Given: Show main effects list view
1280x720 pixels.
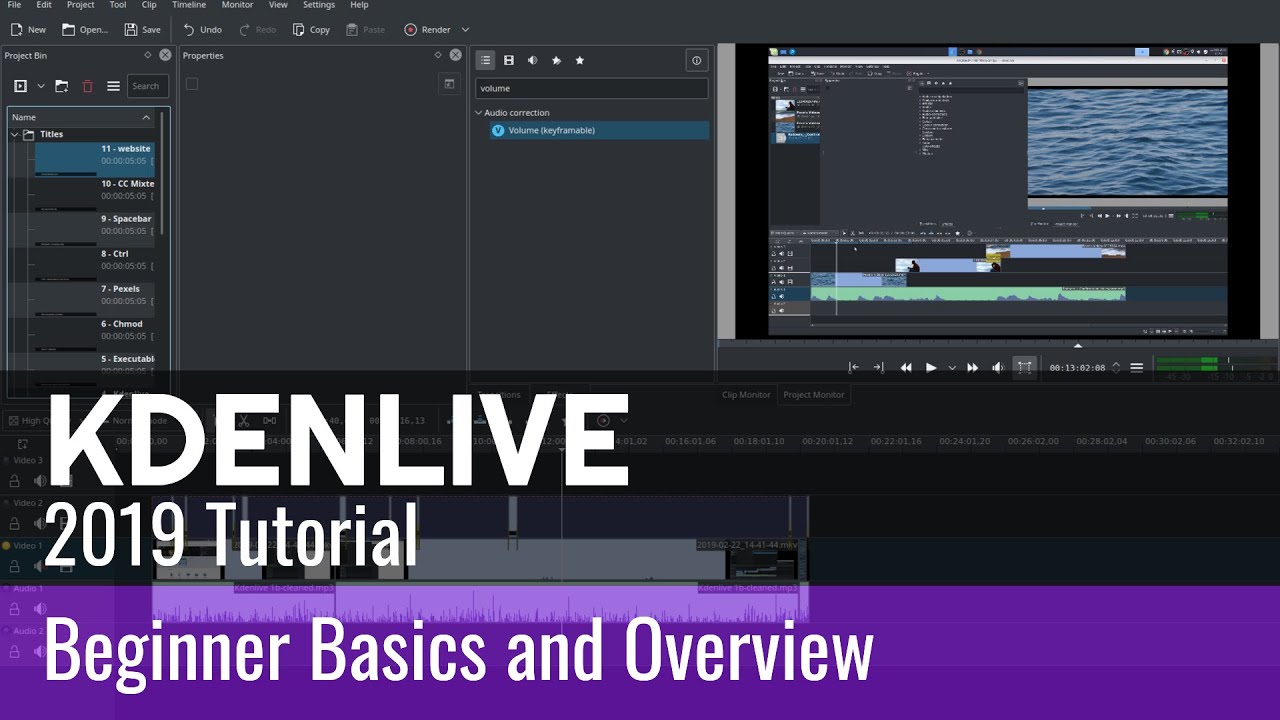Looking at the screenshot, I should click(484, 60).
